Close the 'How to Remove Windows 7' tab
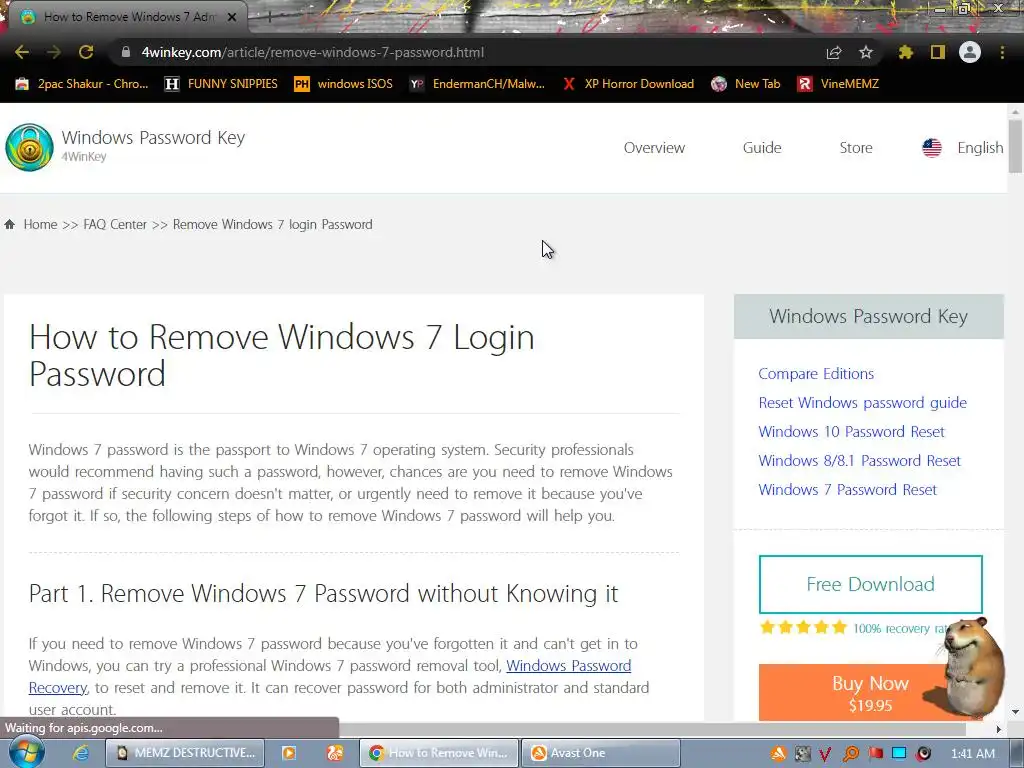This screenshot has width=1024, height=768. (232, 17)
